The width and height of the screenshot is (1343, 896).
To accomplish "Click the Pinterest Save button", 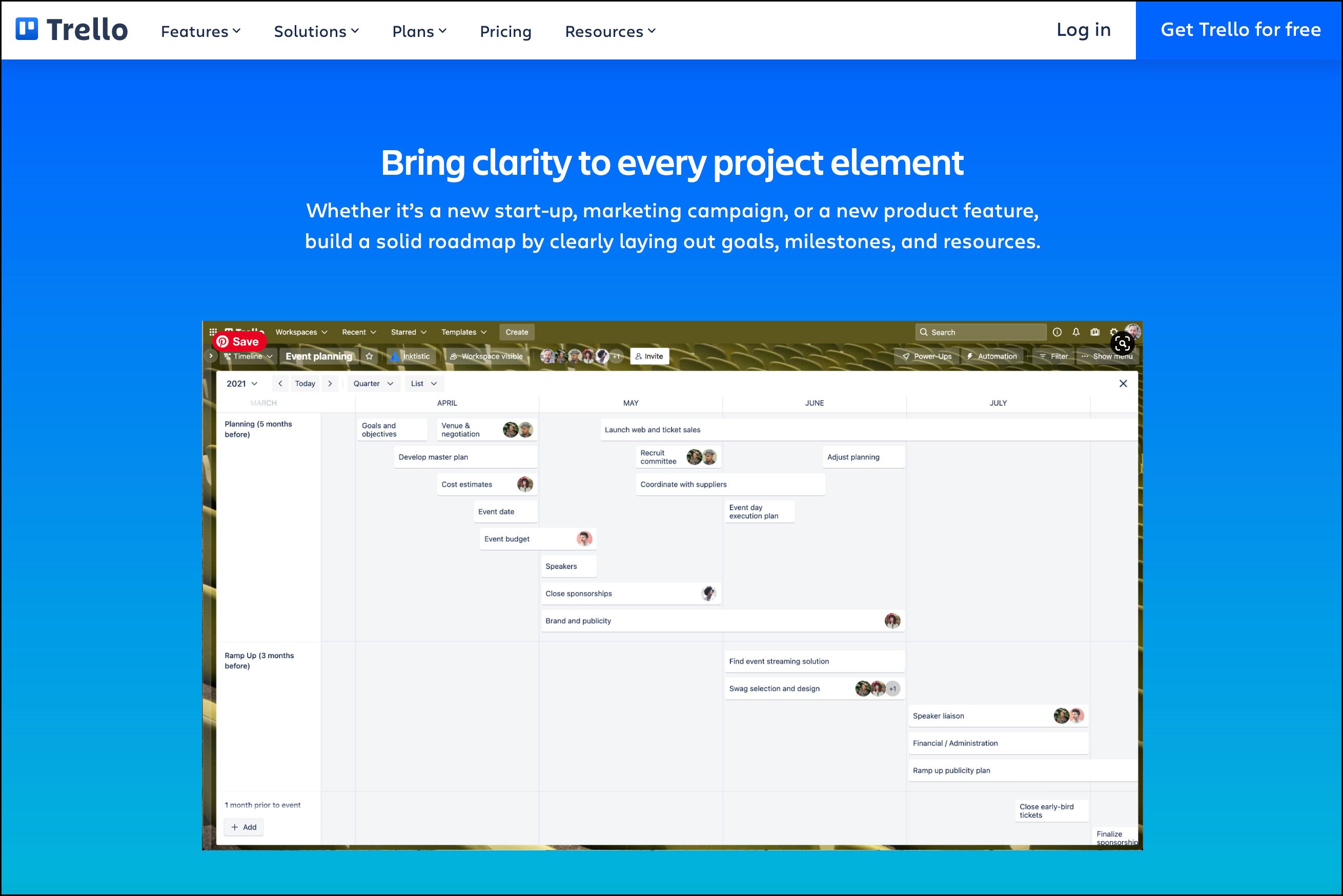I will (x=239, y=342).
